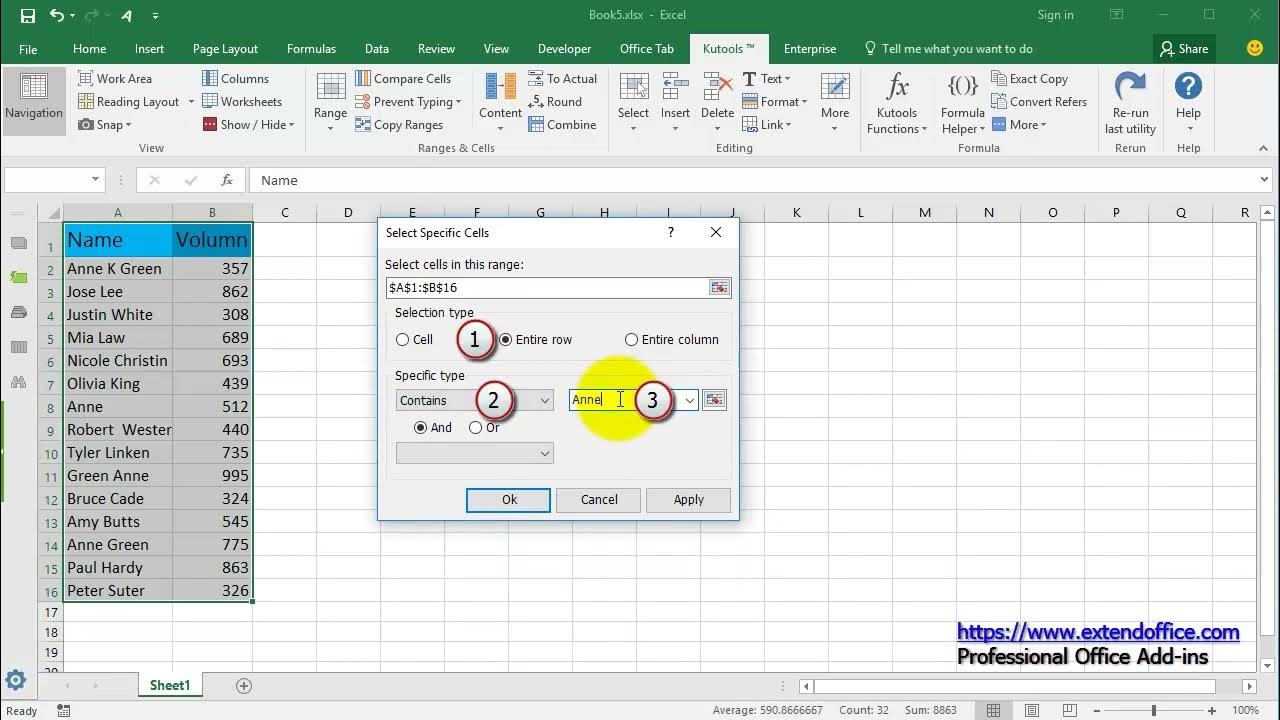Run the Exact Copy formula tool
1280x720 pixels.
click(x=1030, y=78)
